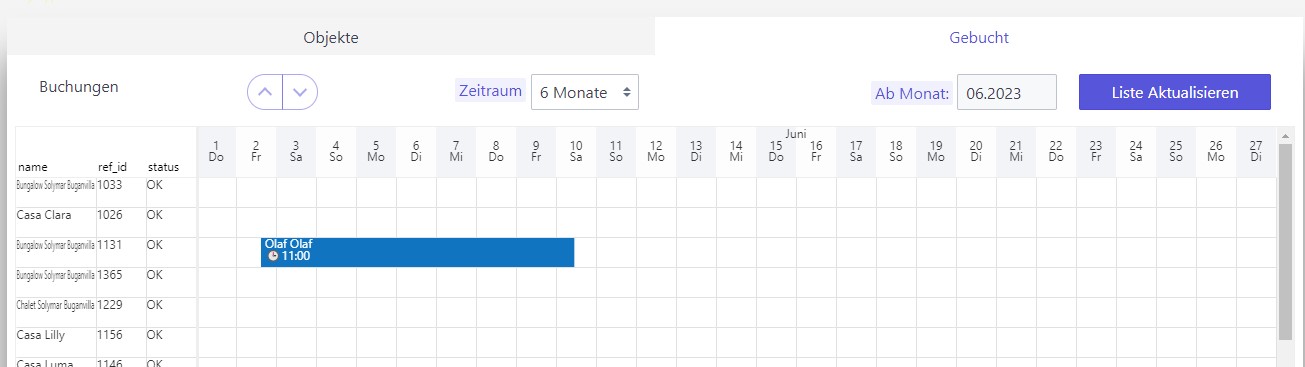Click the vertical scrollbar thumb
Viewport: 1305px width, 367px height.
coord(1285,242)
